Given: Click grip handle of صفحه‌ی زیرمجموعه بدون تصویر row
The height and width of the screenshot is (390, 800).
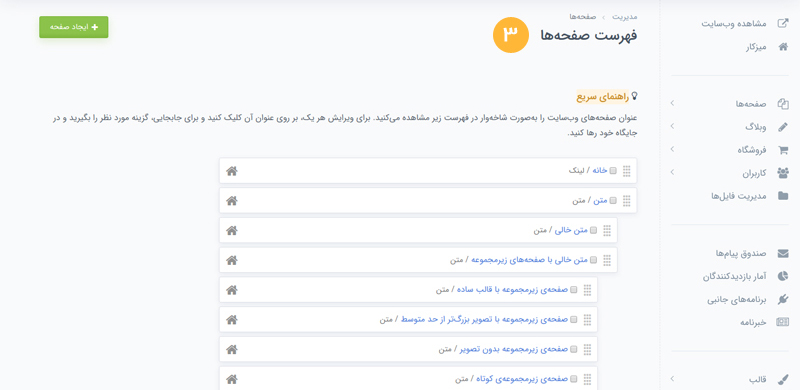Looking at the screenshot, I should [587, 350].
